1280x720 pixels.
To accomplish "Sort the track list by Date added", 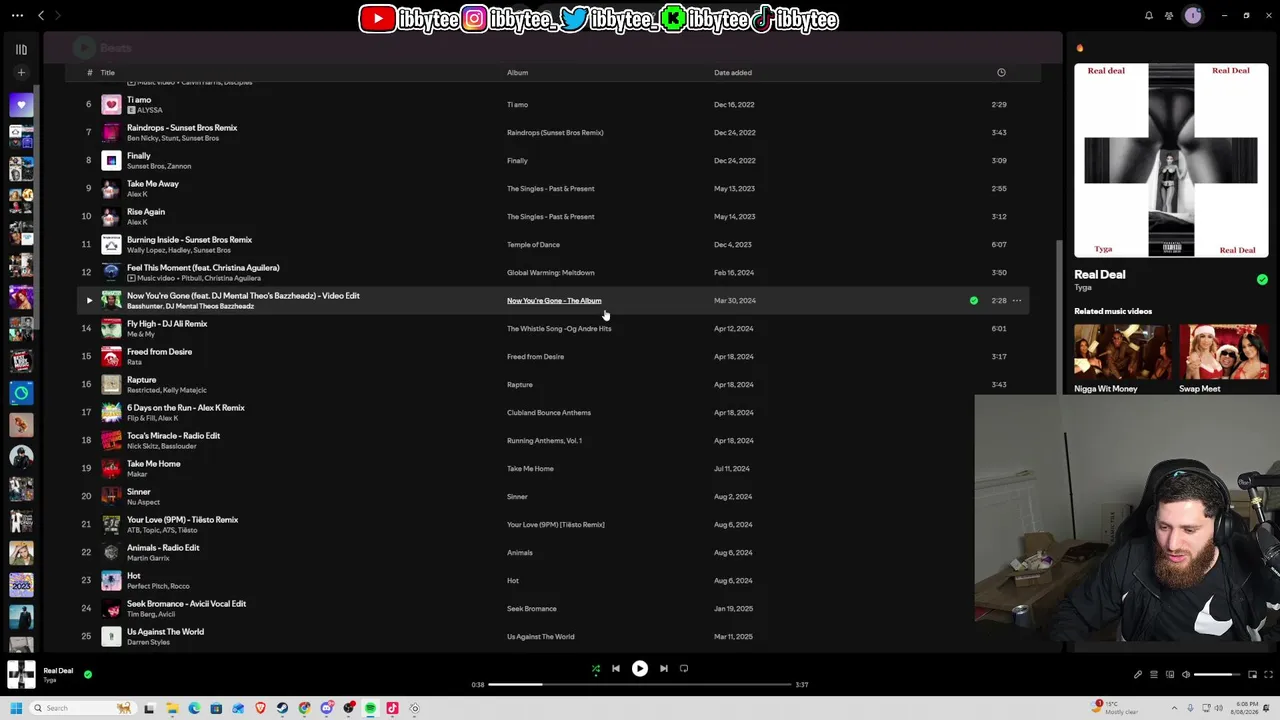I will pos(733,73).
